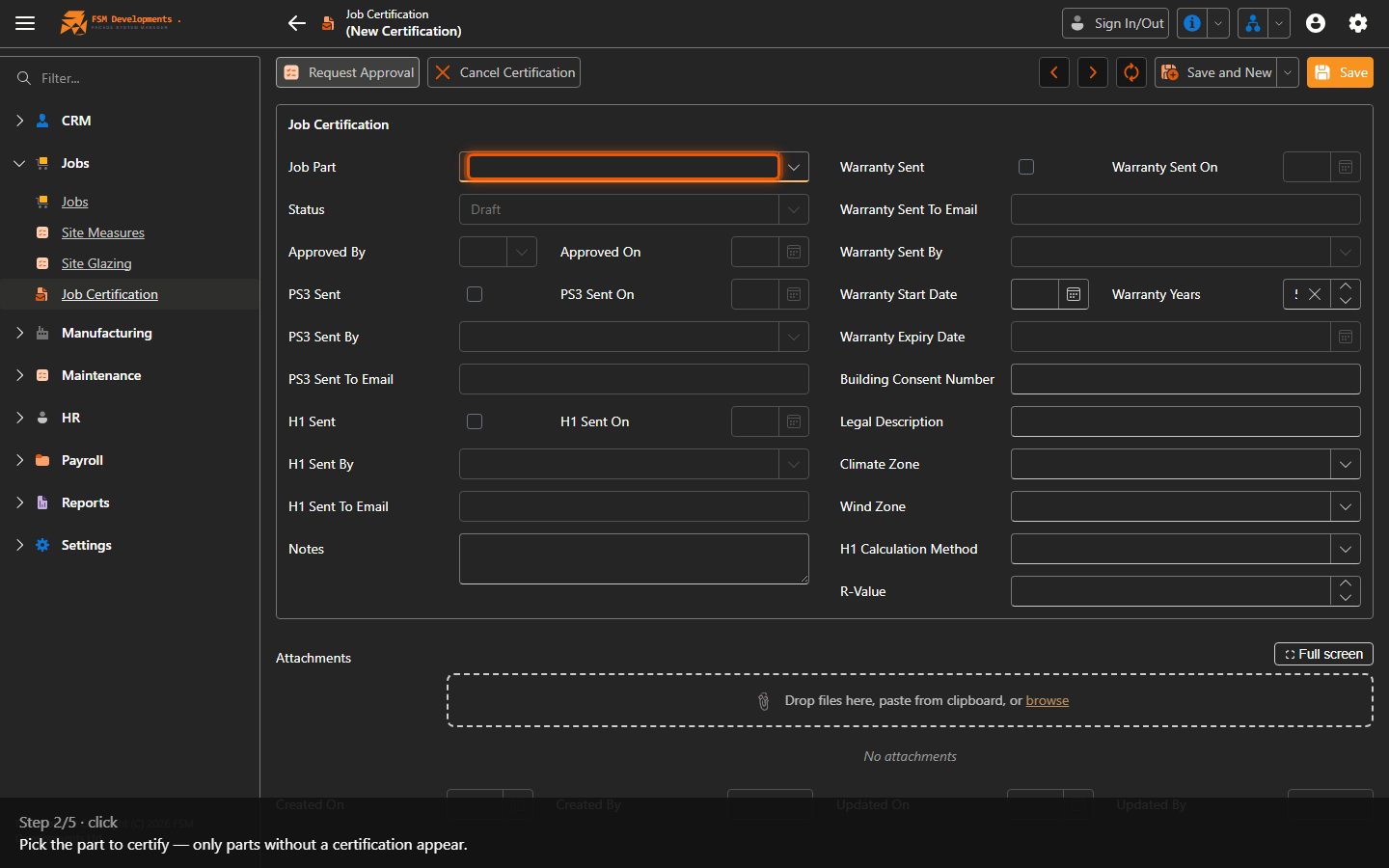Open Site Measures in sidebar

click(x=103, y=232)
